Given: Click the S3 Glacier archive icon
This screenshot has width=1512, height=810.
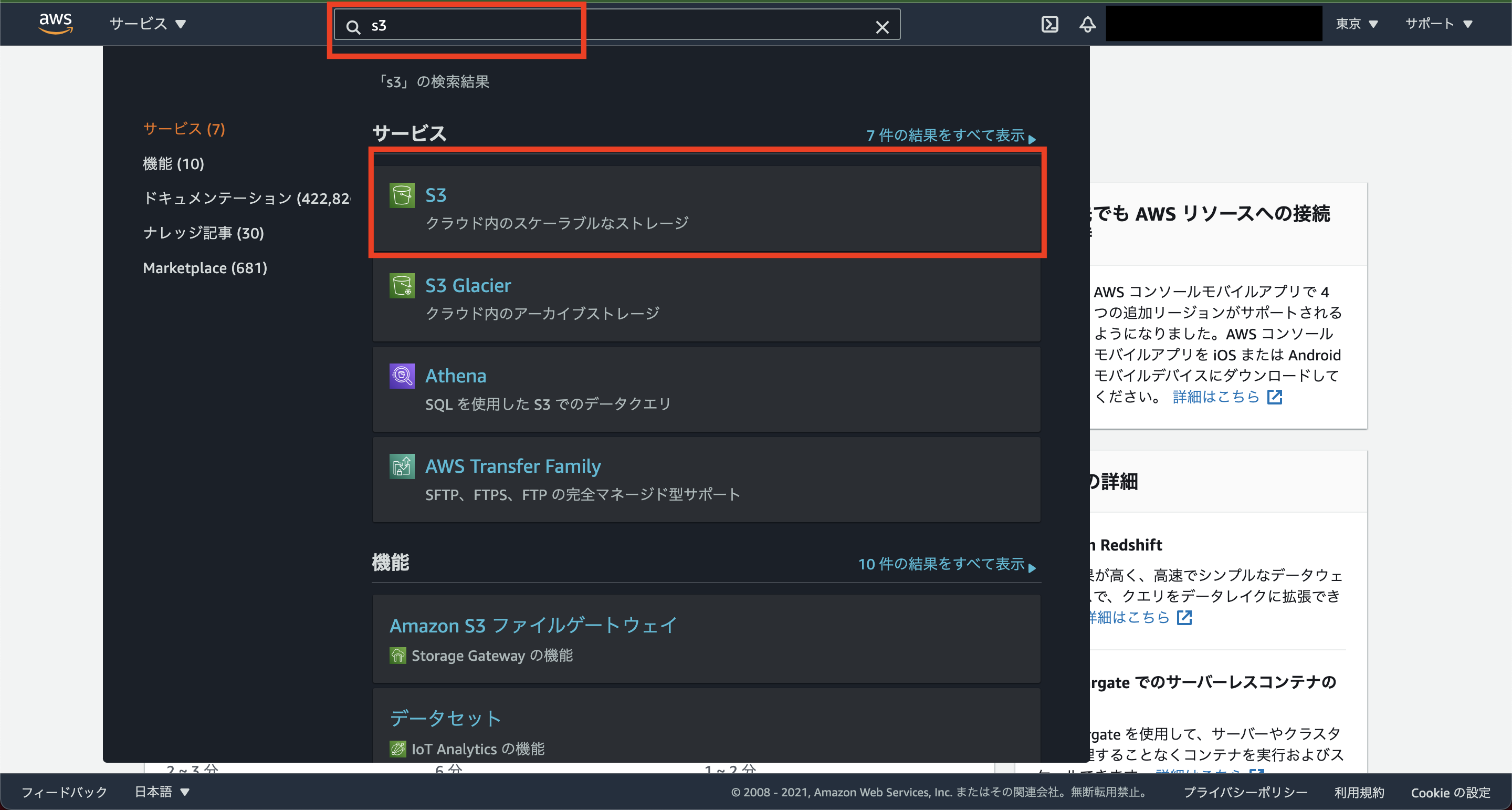Looking at the screenshot, I should tap(402, 286).
